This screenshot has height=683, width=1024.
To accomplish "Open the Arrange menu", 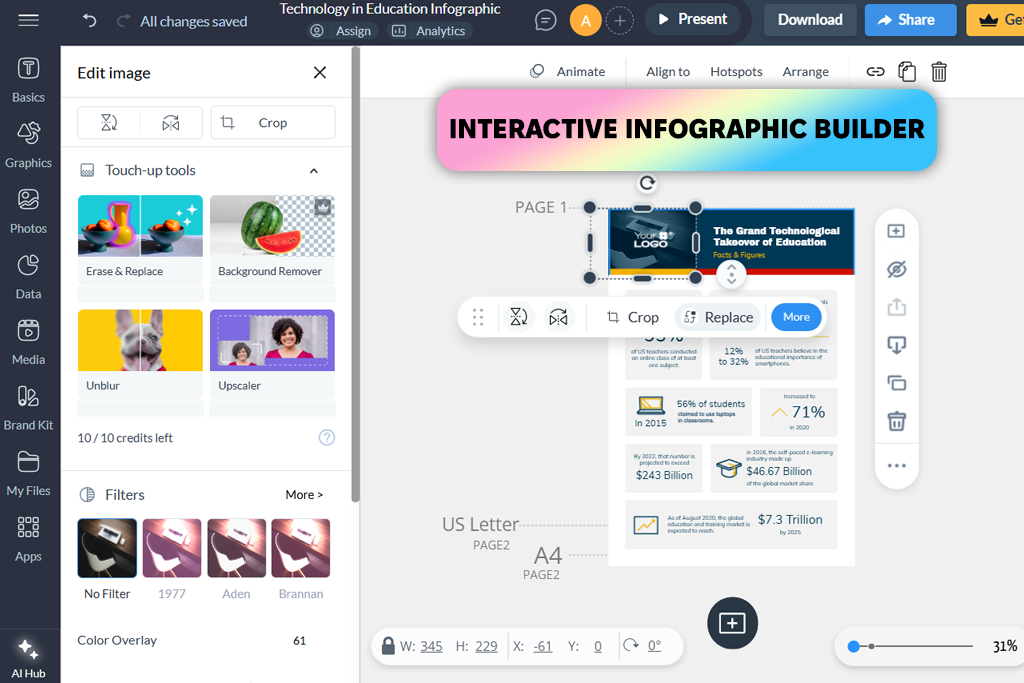I will [805, 71].
